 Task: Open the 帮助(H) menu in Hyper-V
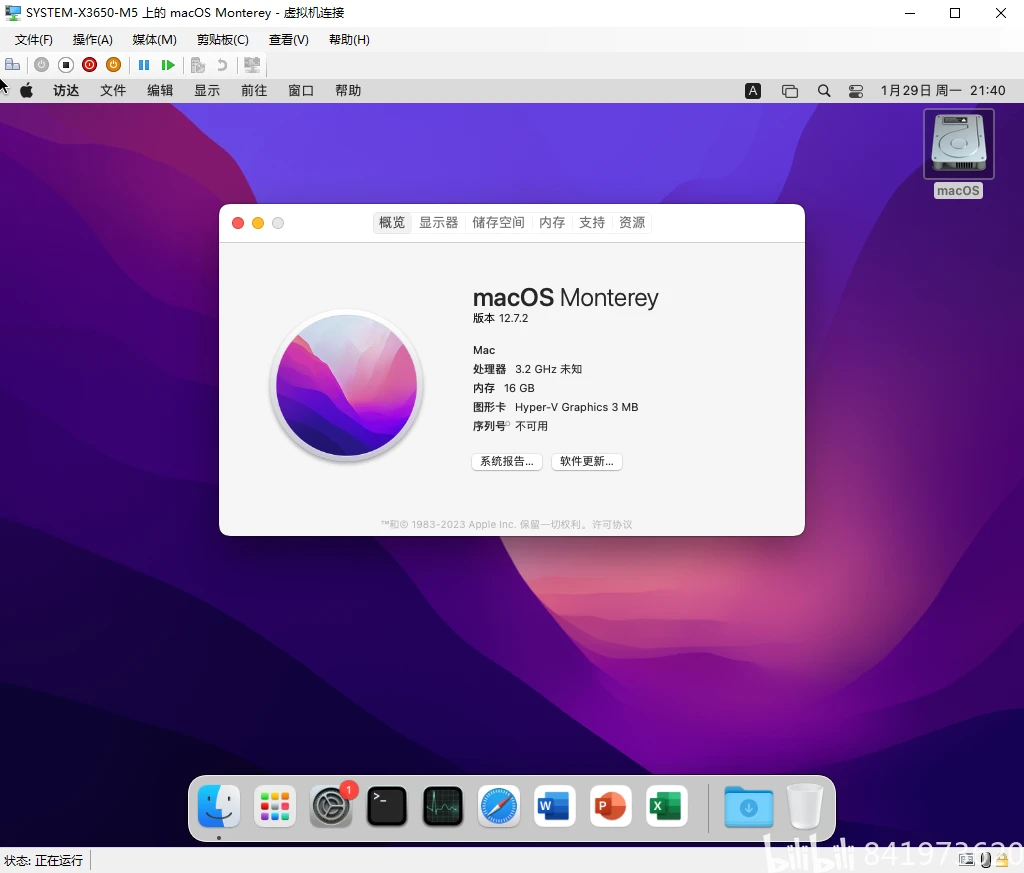pyautogui.click(x=349, y=40)
